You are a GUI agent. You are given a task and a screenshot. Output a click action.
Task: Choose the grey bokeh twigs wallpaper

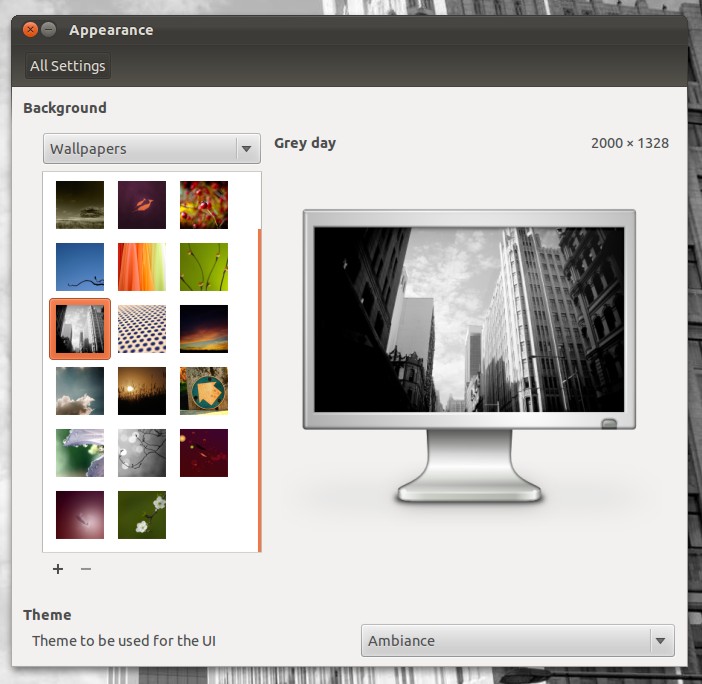pos(142,453)
